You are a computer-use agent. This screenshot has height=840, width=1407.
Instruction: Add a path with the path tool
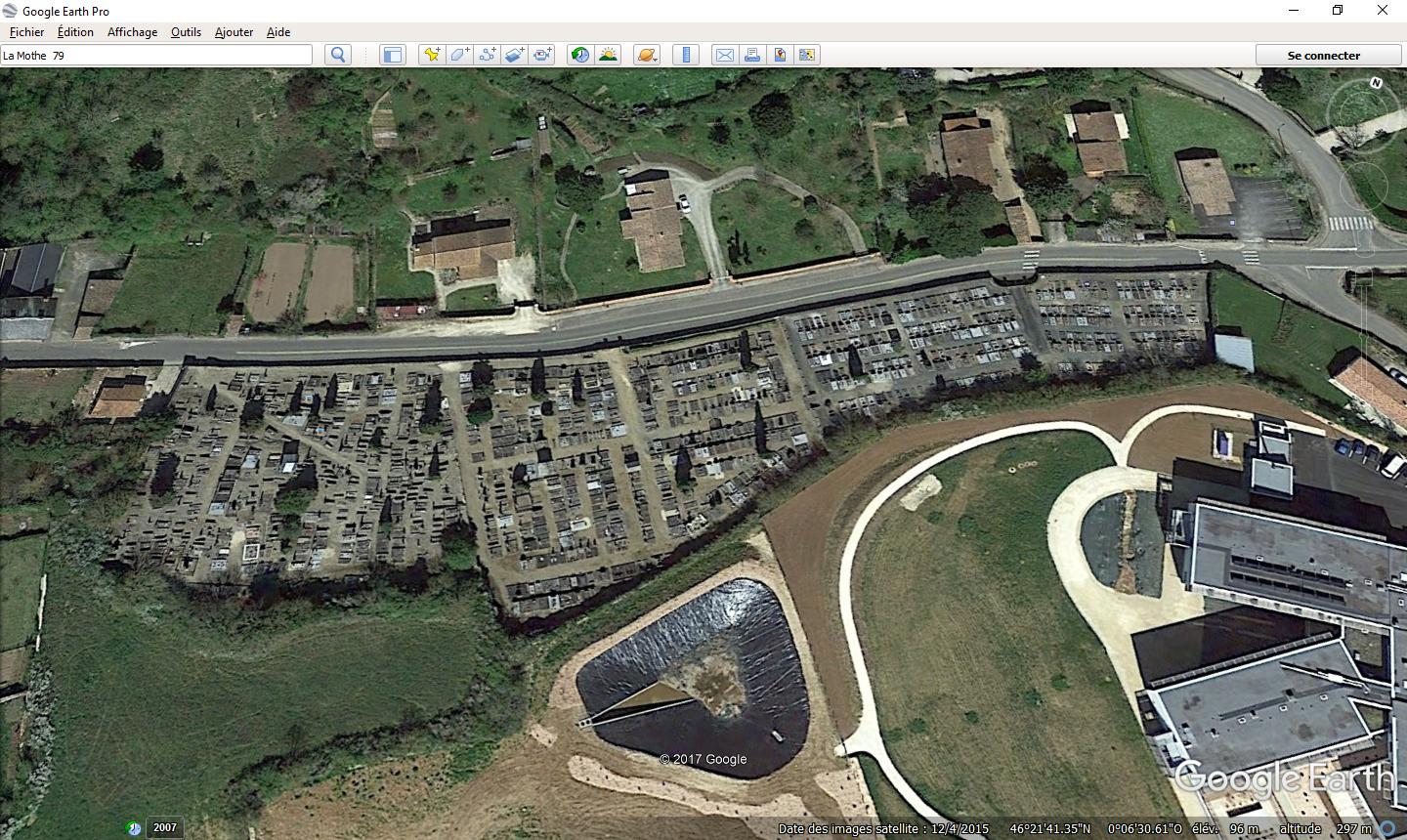[487, 55]
